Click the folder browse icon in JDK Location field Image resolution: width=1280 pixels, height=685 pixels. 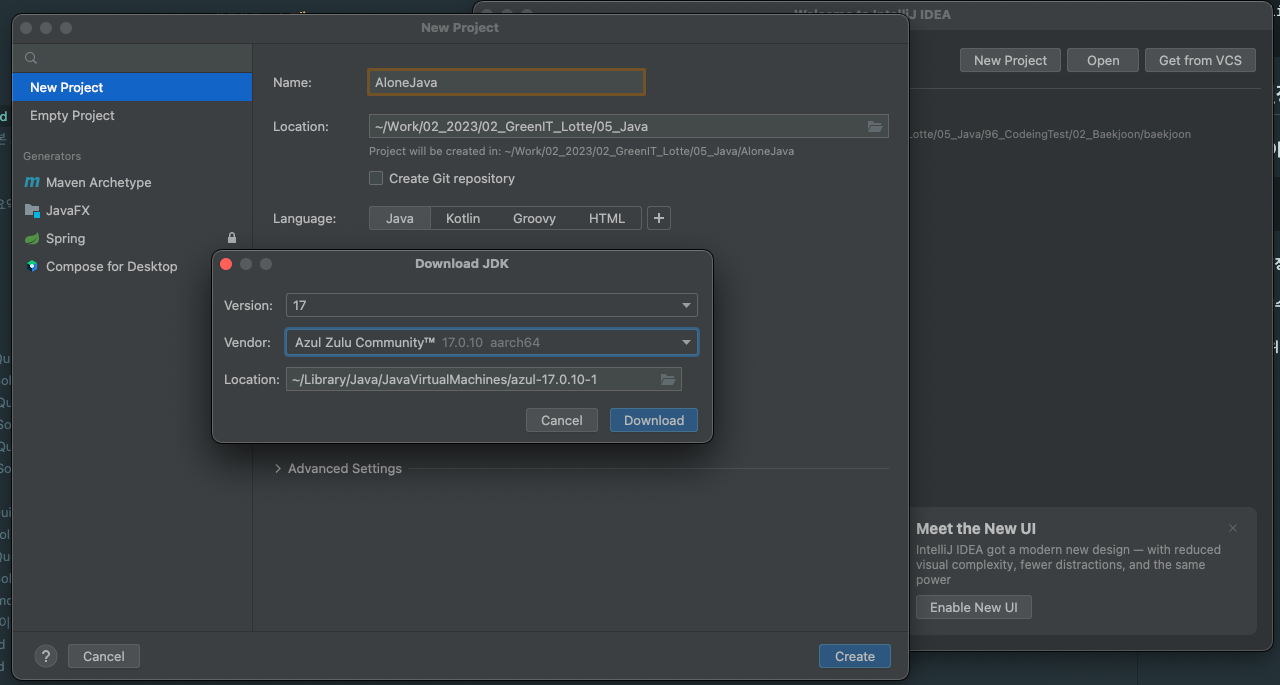668,379
